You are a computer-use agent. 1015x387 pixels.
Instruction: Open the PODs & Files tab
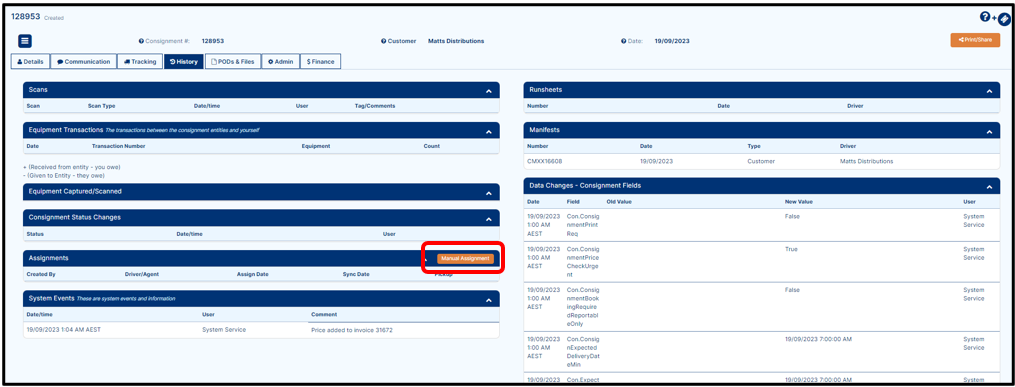point(233,61)
